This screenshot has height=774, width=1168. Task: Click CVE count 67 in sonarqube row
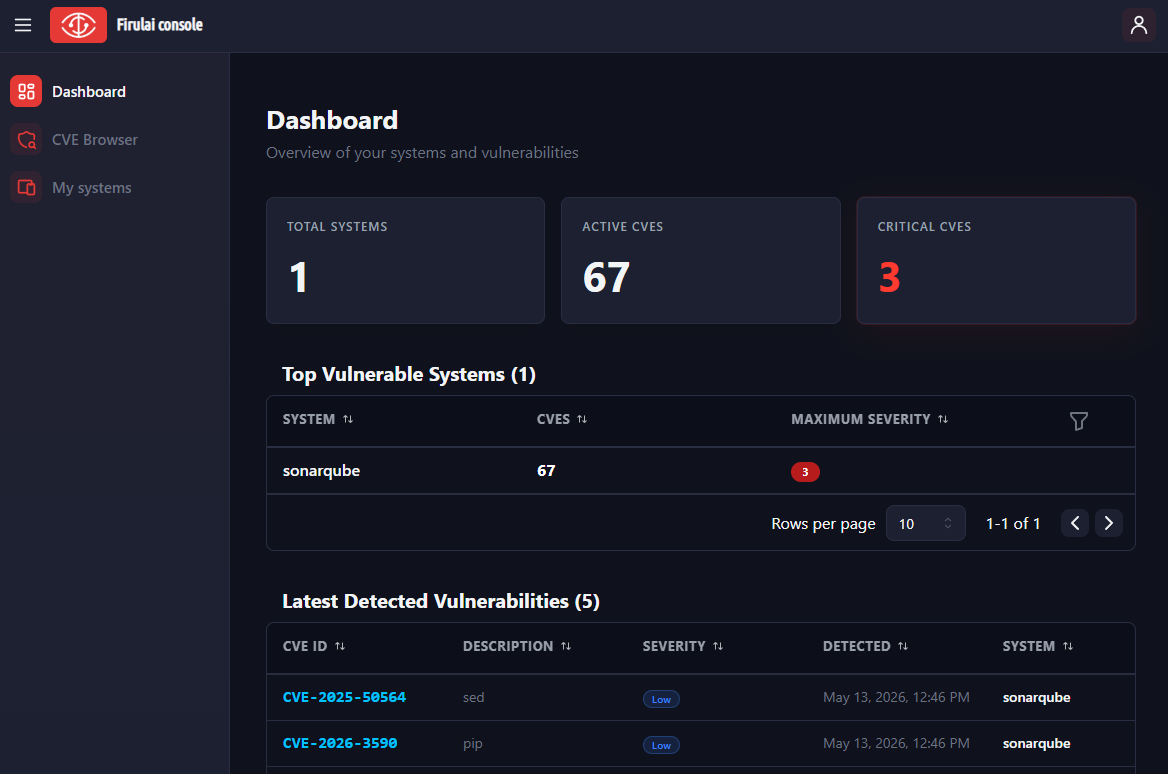coord(546,471)
